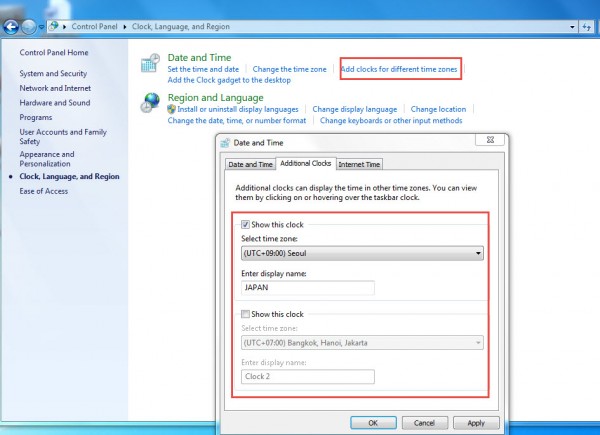
Task: Click the shield icon beside Install display languages
Action: pyautogui.click(x=171, y=109)
